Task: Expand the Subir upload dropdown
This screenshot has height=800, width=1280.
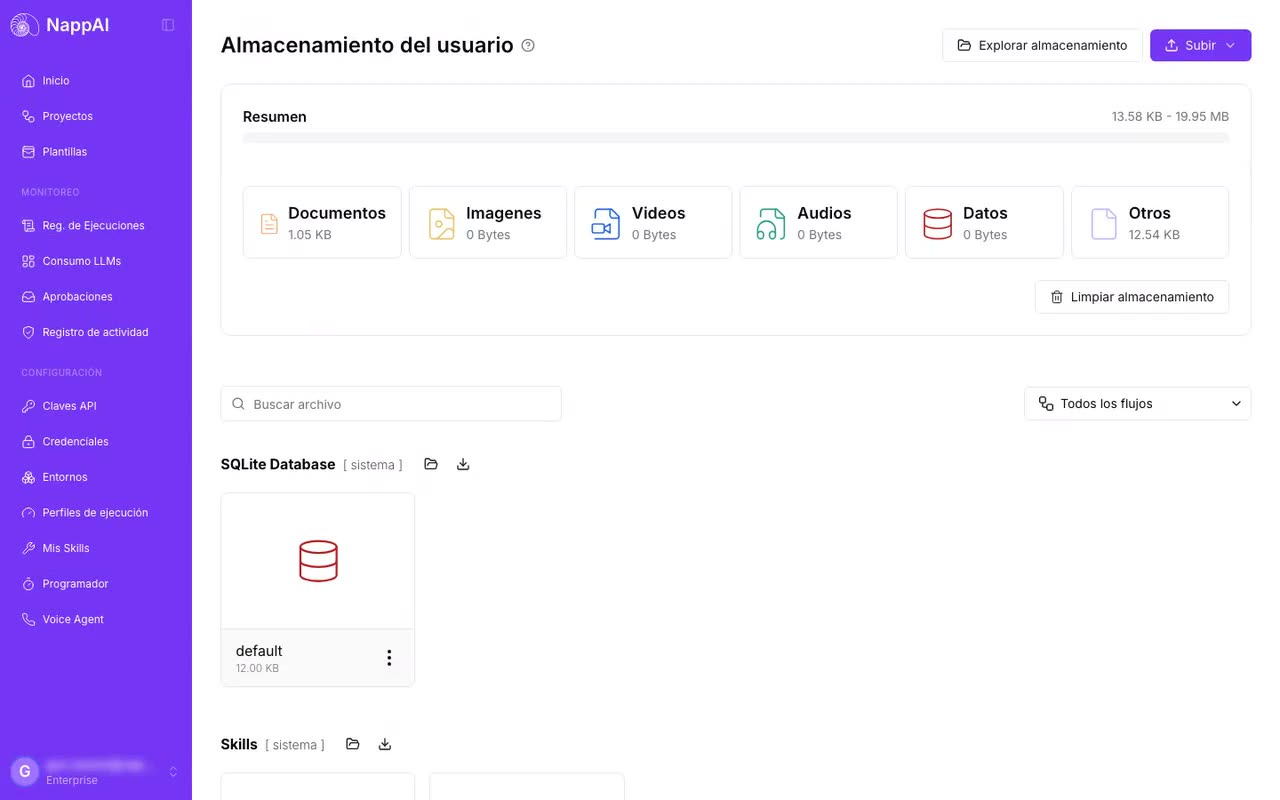Action: (1200, 45)
